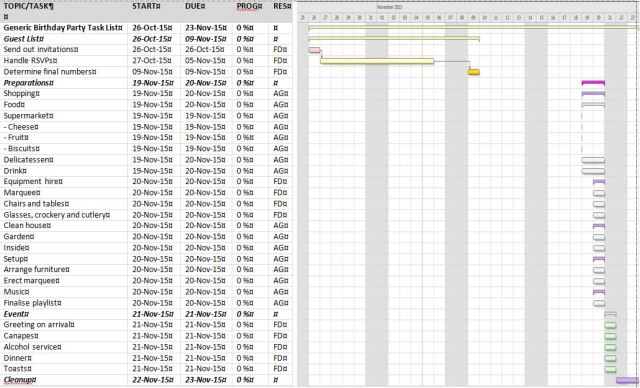Click the gold Gantt bar for Determine final numbers
This screenshot has height=388, width=640.
[474, 72]
